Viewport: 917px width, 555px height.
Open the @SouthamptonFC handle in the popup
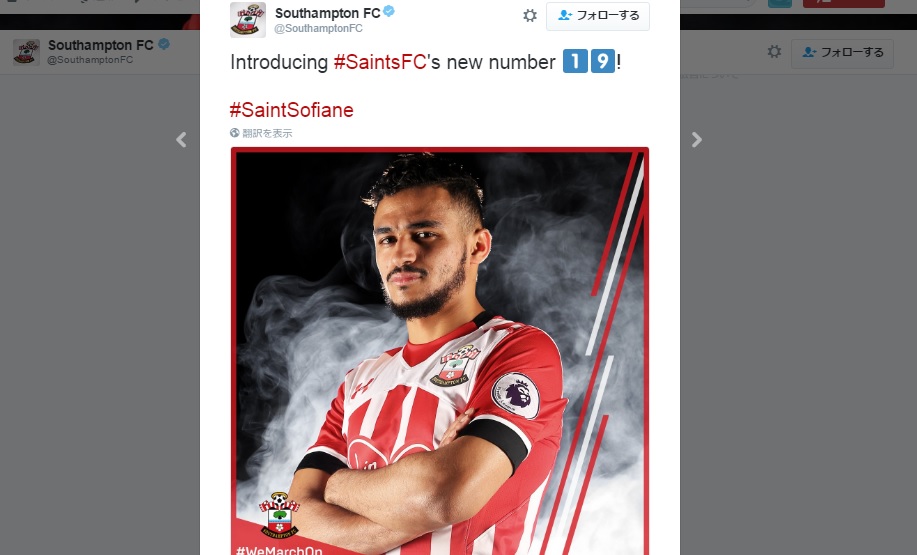point(319,28)
